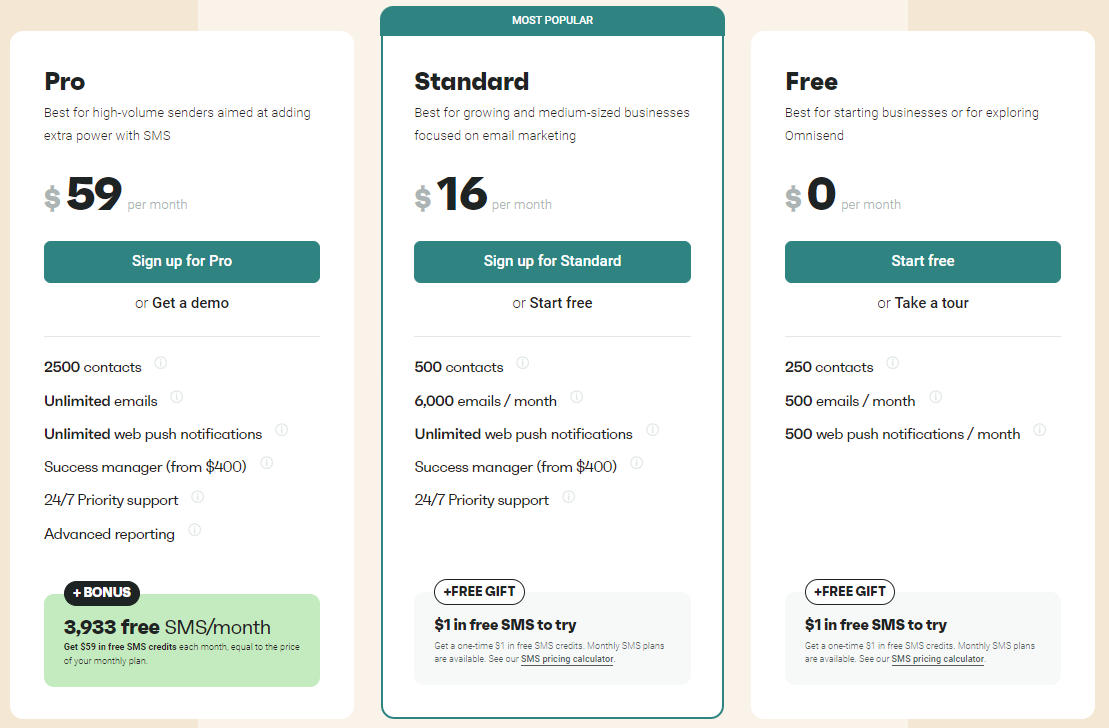Screen dimensions: 1109x728
Task: Open info icon for Standard Success manager
Action: click(636, 463)
